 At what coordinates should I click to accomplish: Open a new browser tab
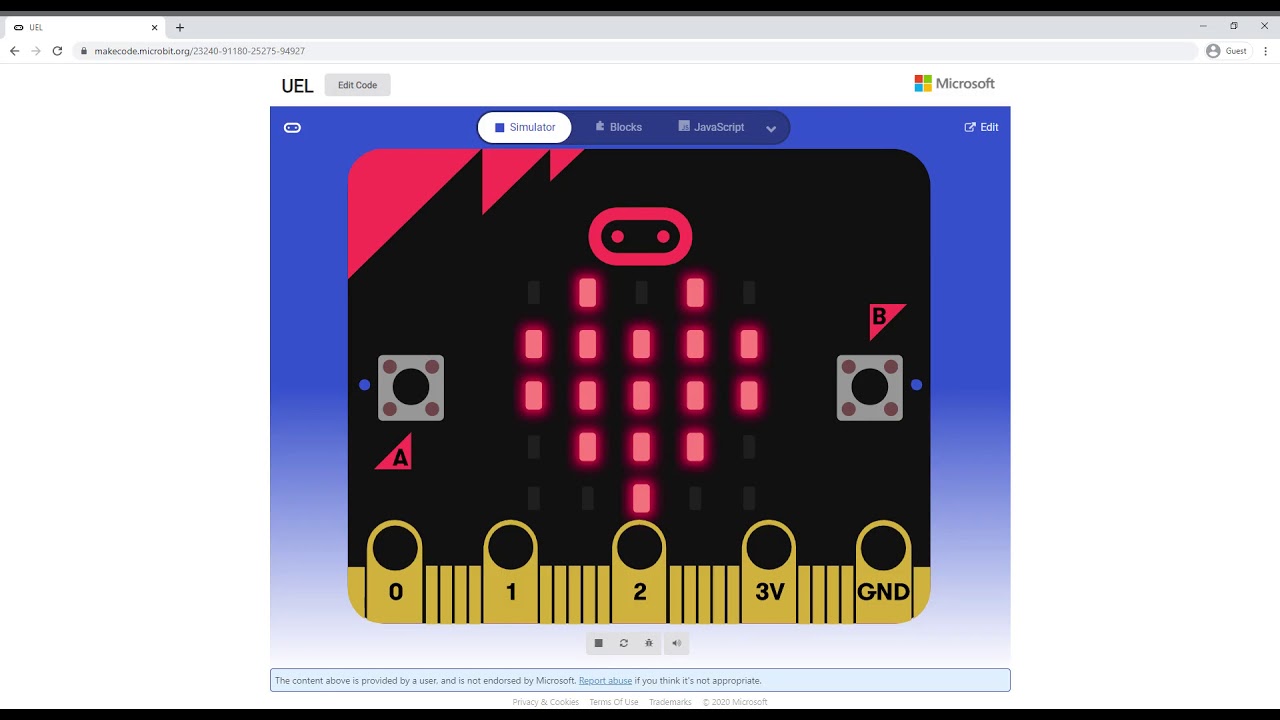click(x=180, y=27)
